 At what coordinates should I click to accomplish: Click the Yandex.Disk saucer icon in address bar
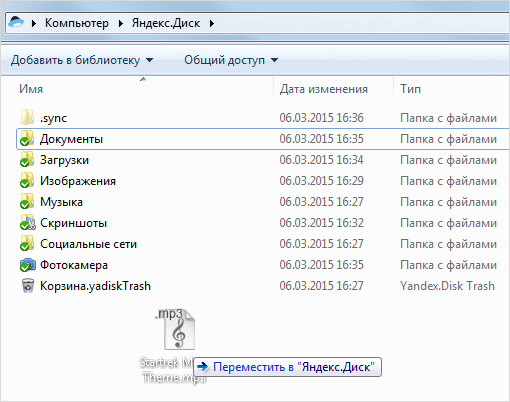point(16,23)
